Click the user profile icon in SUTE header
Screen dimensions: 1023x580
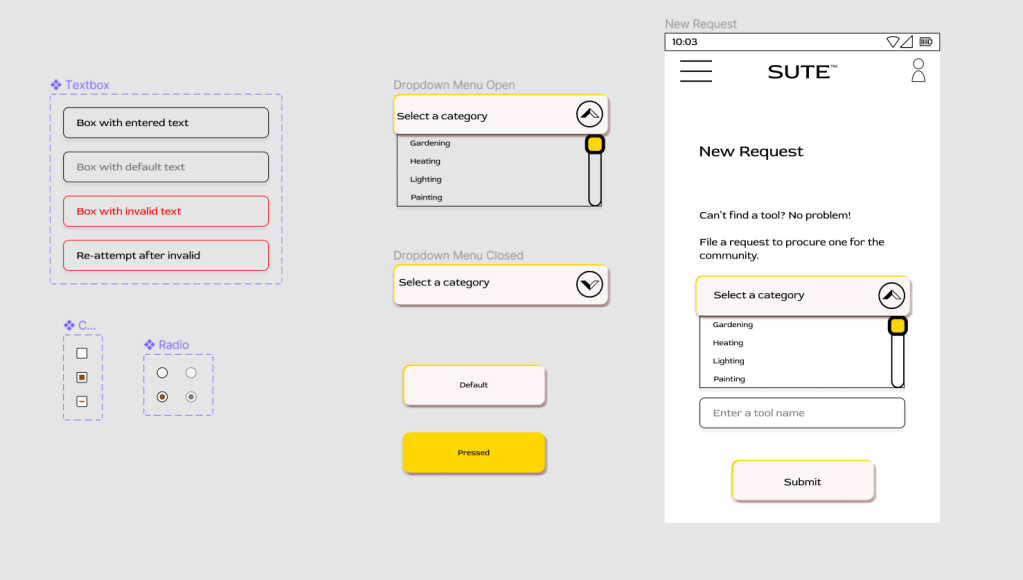click(918, 70)
